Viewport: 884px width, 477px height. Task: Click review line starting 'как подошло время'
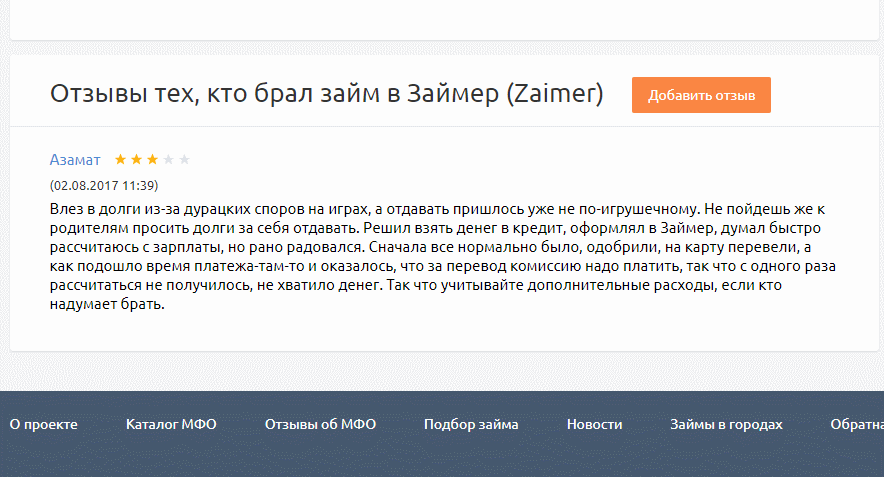443,266
